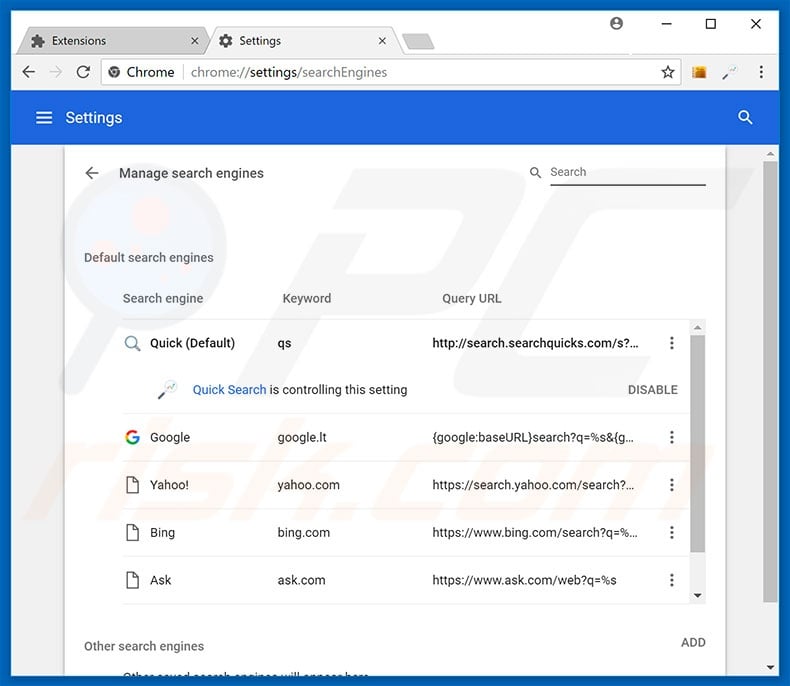The height and width of the screenshot is (686, 790).
Task: Disable the Quick Search extension control
Action: [652, 390]
